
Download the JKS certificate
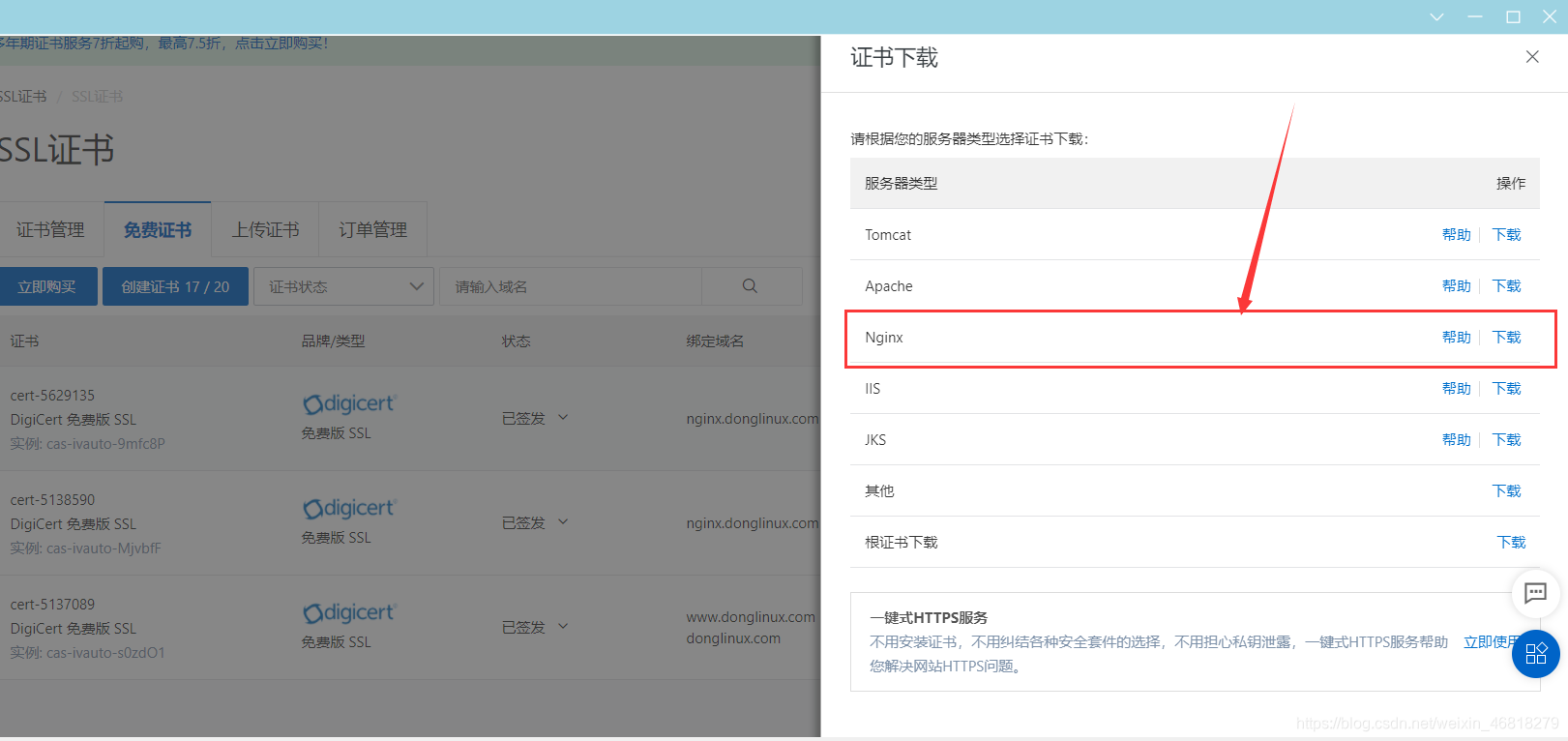pyautogui.click(x=1506, y=440)
